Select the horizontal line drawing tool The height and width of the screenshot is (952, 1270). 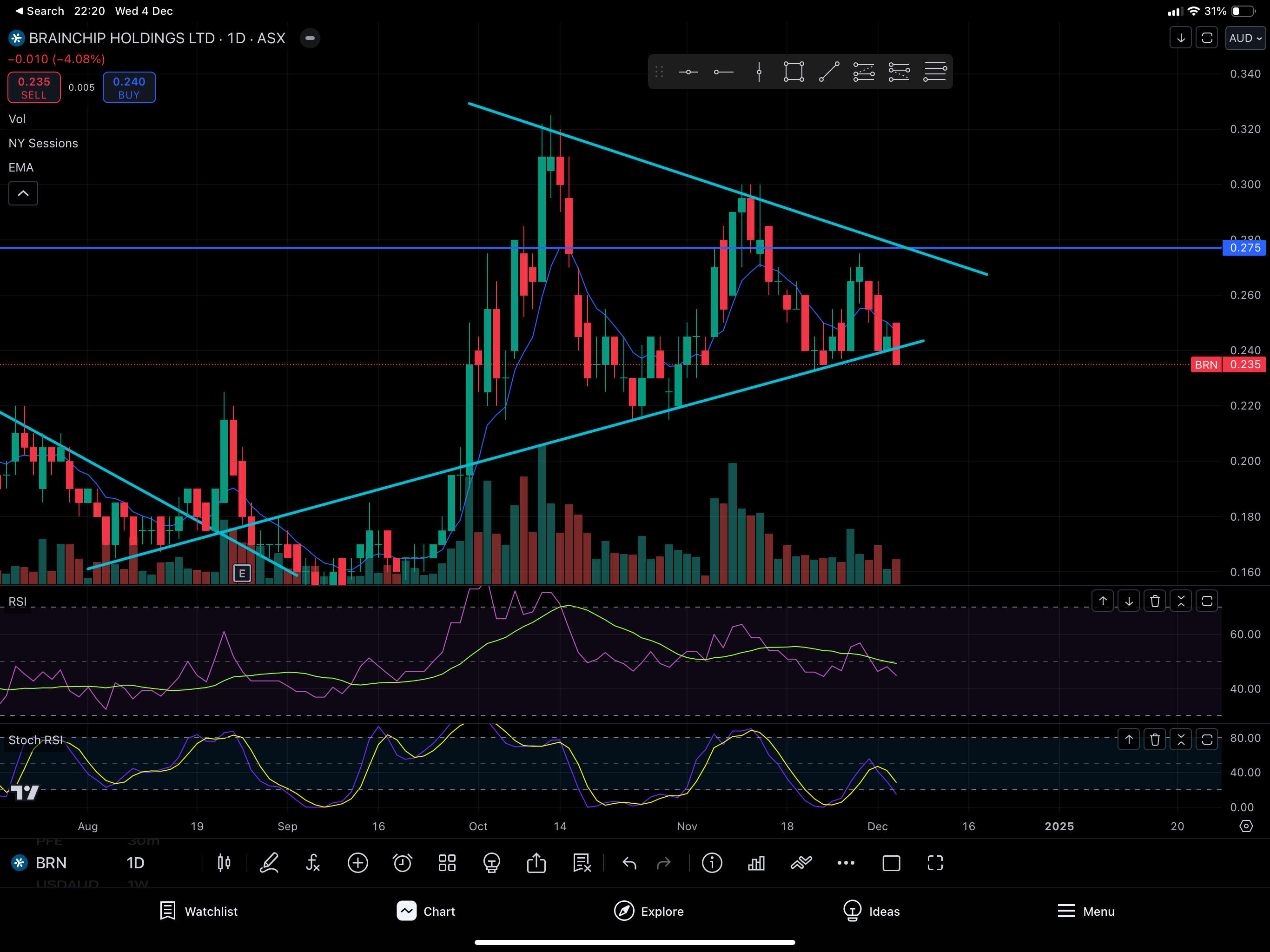tap(688, 73)
